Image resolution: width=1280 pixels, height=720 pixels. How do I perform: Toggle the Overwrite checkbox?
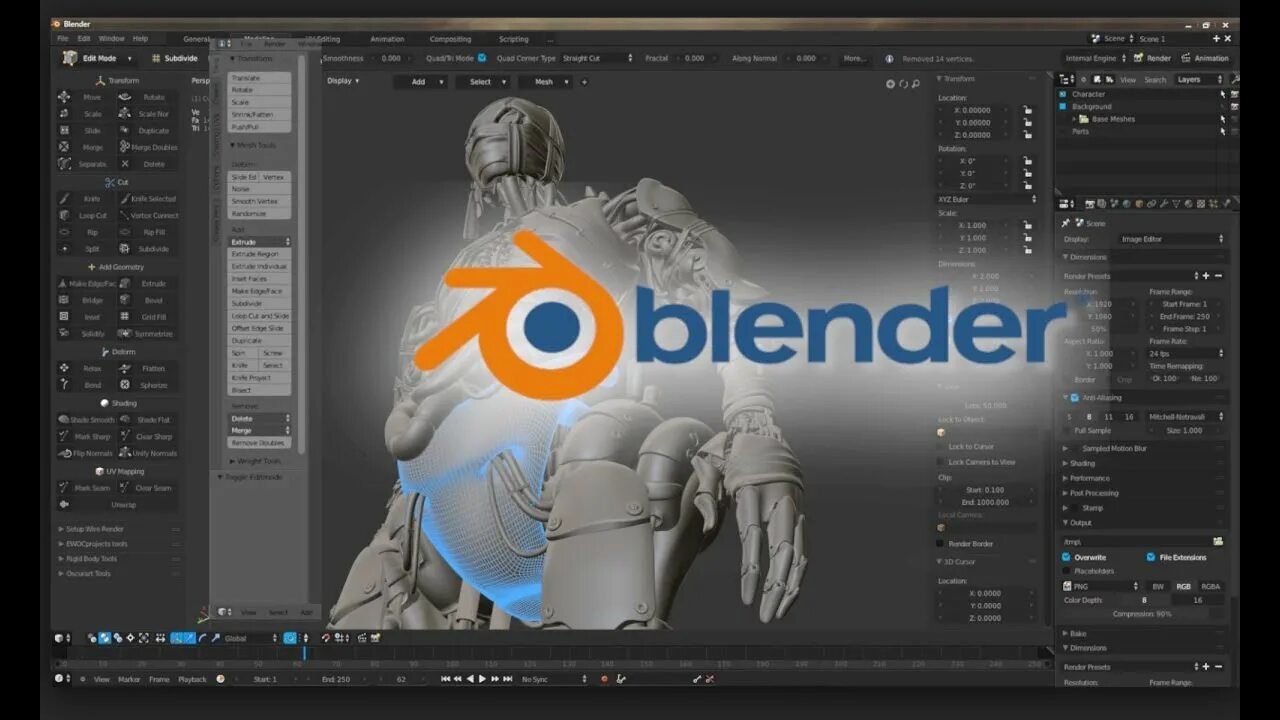(1066, 557)
